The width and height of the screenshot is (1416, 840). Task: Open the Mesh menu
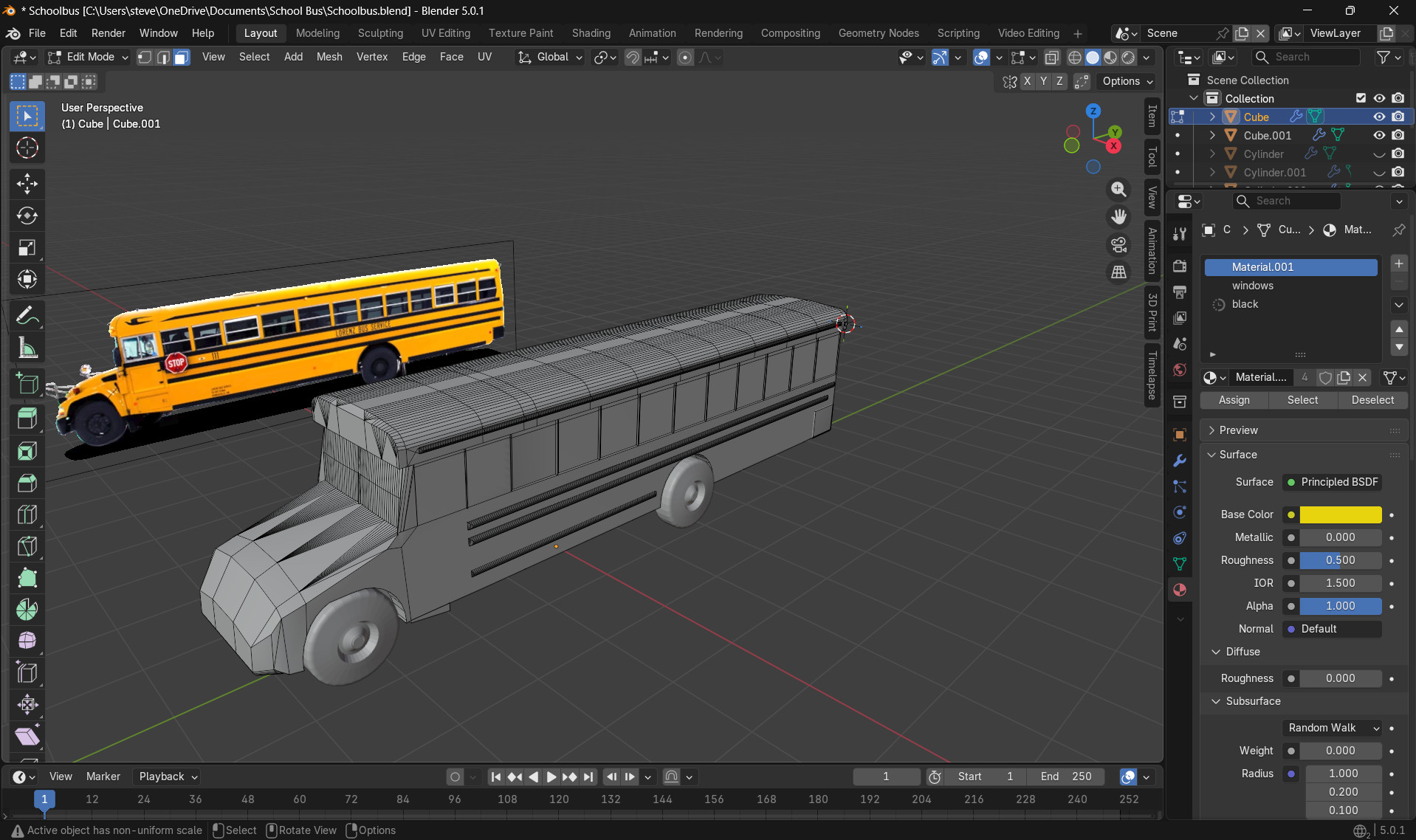[329, 57]
